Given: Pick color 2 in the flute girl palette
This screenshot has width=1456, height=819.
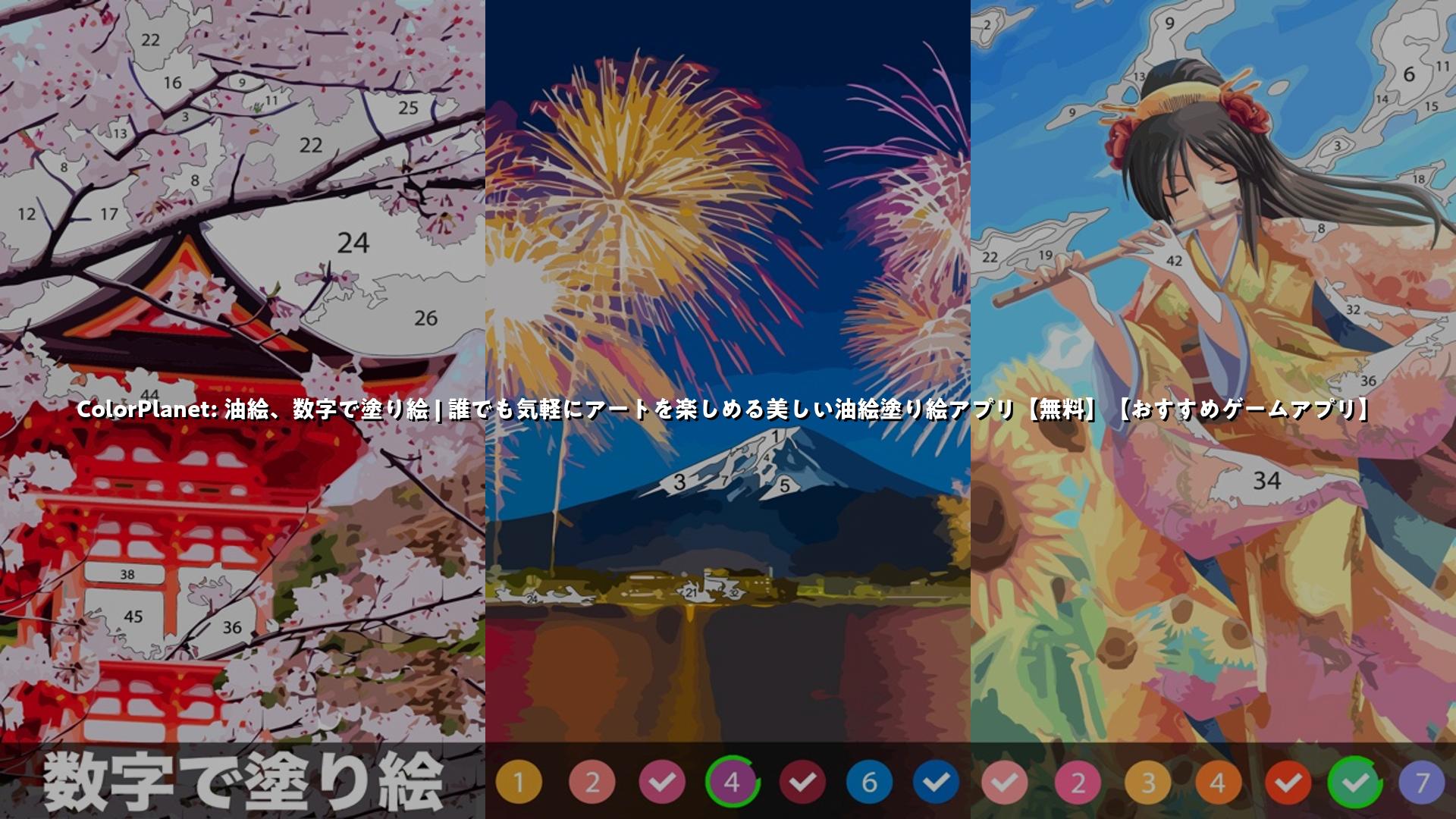Looking at the screenshot, I should tap(1078, 782).
